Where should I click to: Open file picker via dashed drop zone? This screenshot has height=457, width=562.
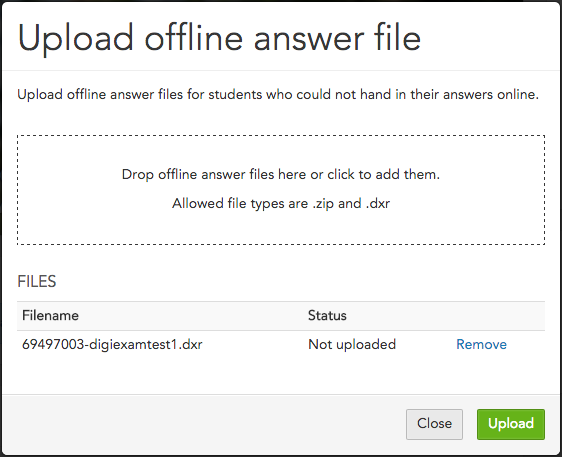click(x=281, y=190)
